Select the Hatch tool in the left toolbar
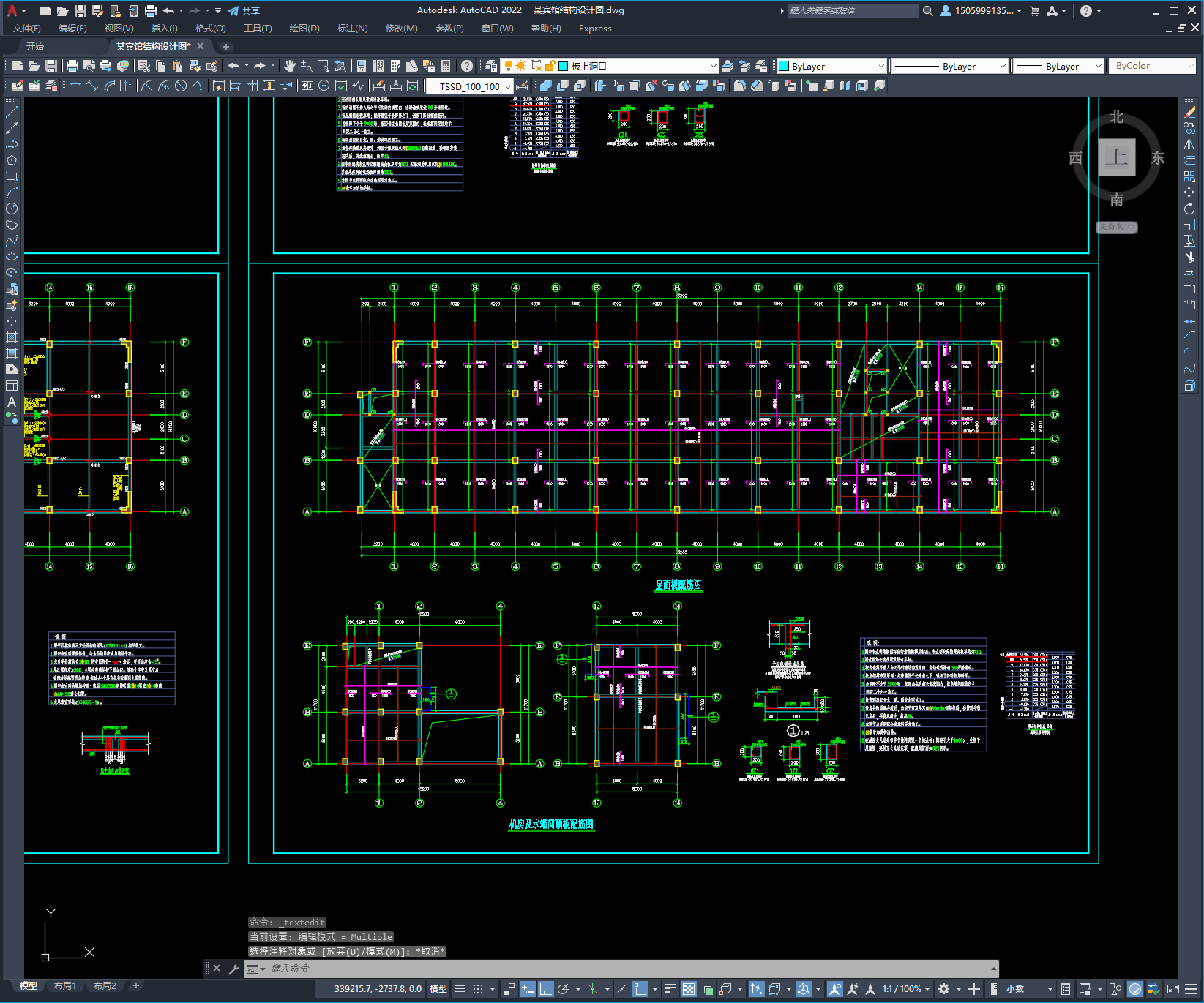 (x=12, y=337)
